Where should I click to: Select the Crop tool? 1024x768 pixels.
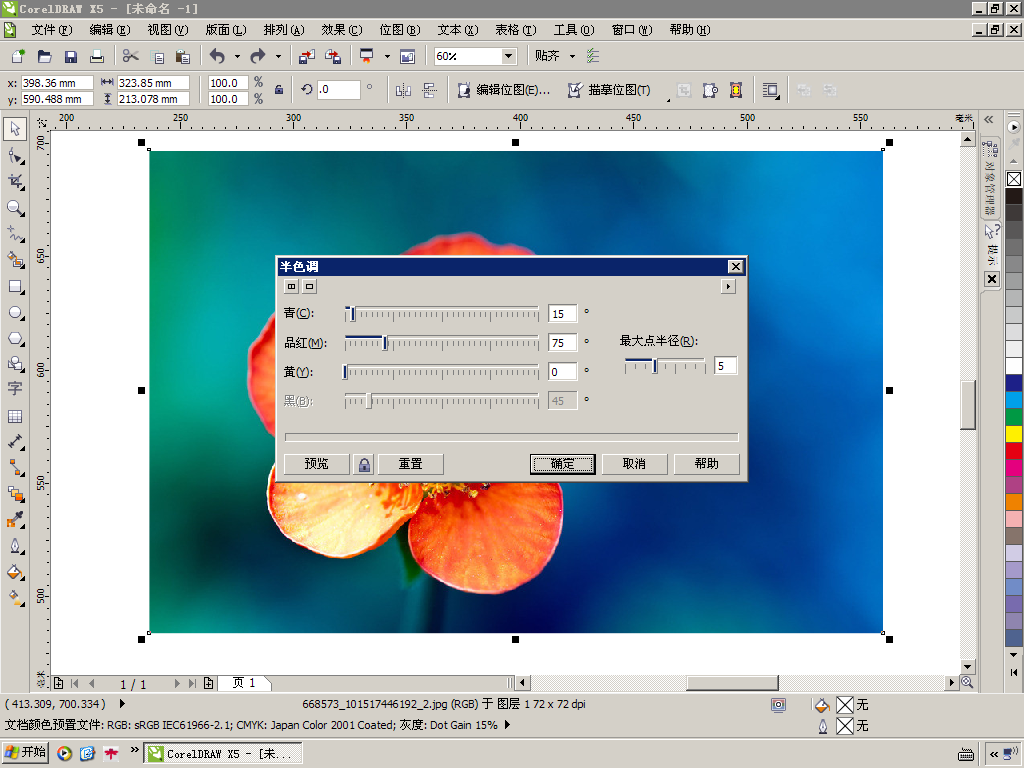click(x=15, y=182)
